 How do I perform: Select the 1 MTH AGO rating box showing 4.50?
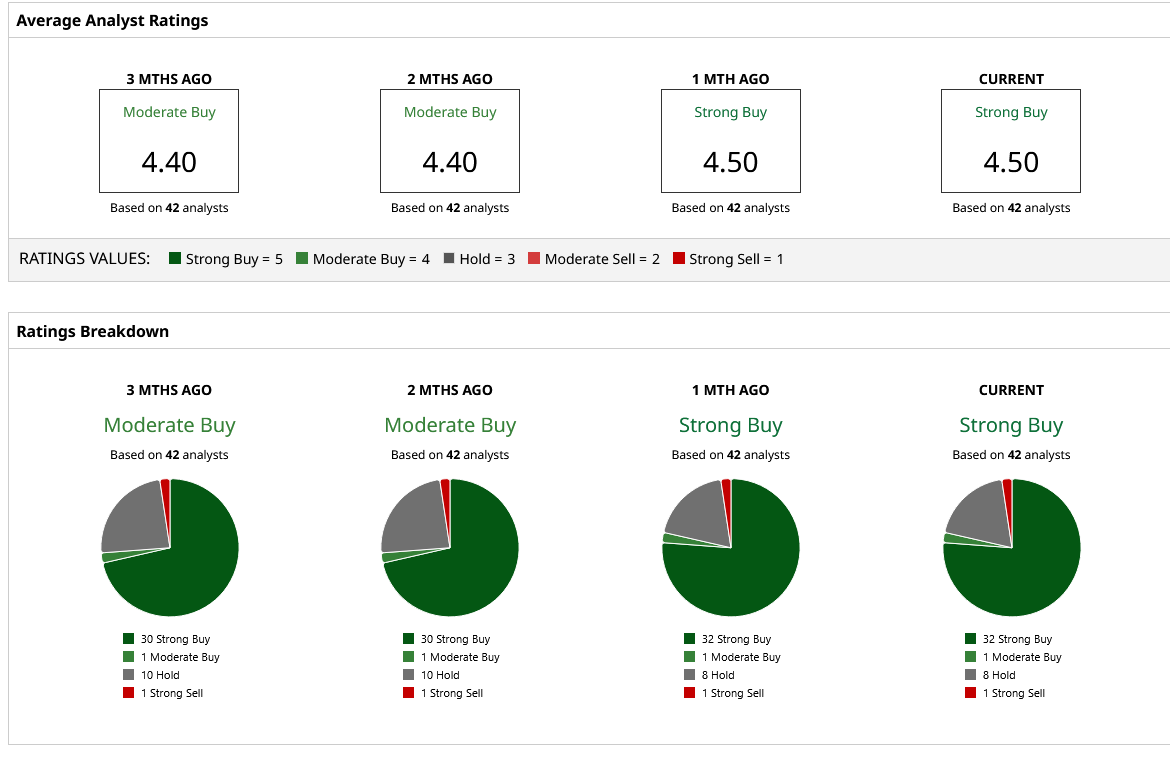[731, 141]
